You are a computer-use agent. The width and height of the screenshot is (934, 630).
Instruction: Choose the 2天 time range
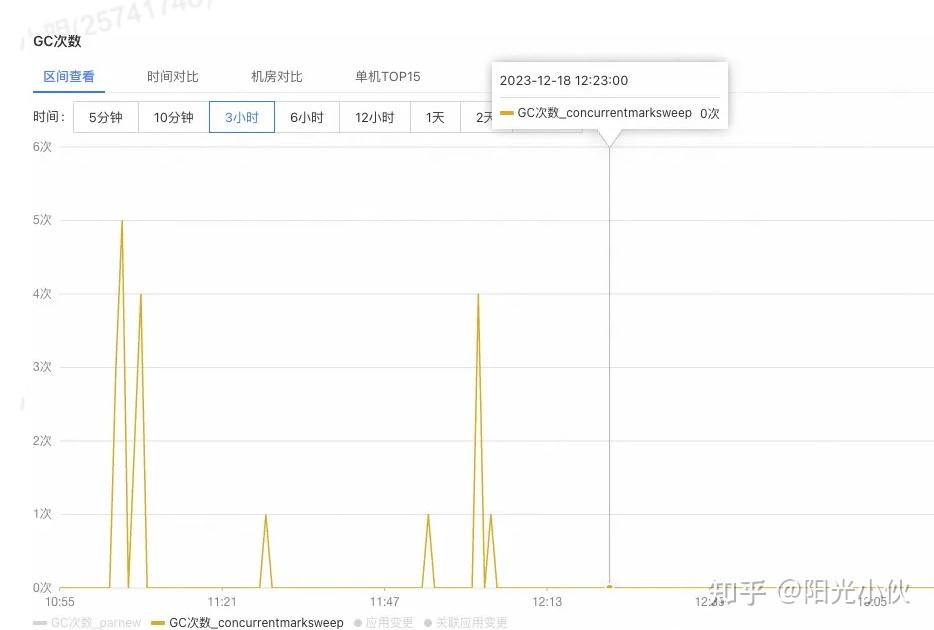(485, 117)
